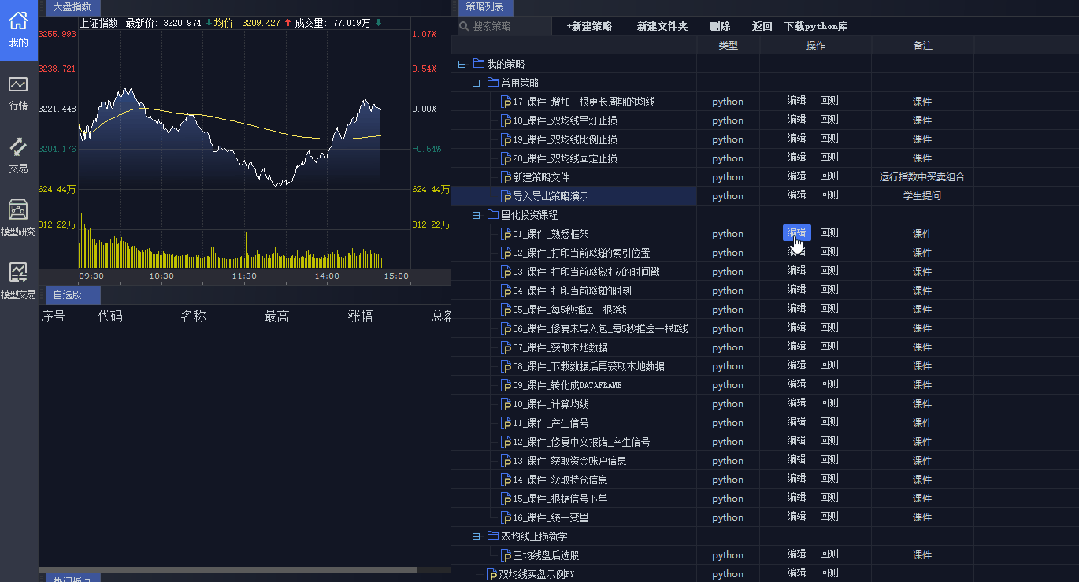Click the 10:30 time axis label
The image size is (1079, 582).
(161, 277)
